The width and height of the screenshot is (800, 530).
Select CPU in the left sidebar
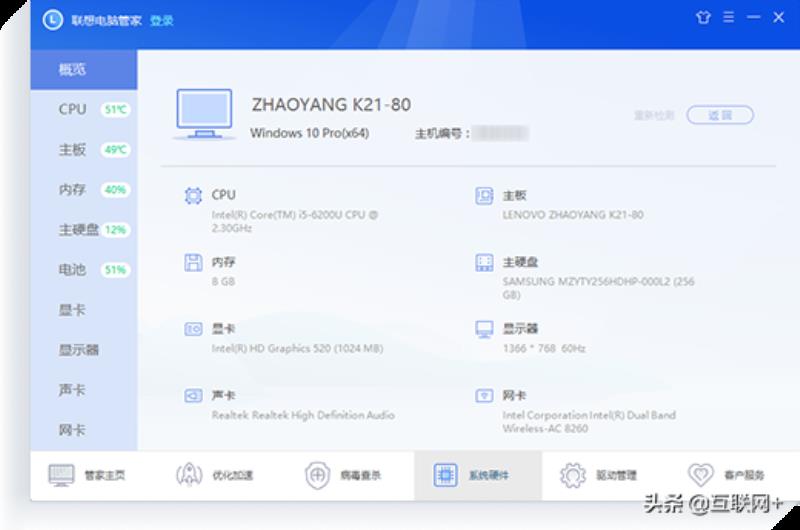coord(73,110)
